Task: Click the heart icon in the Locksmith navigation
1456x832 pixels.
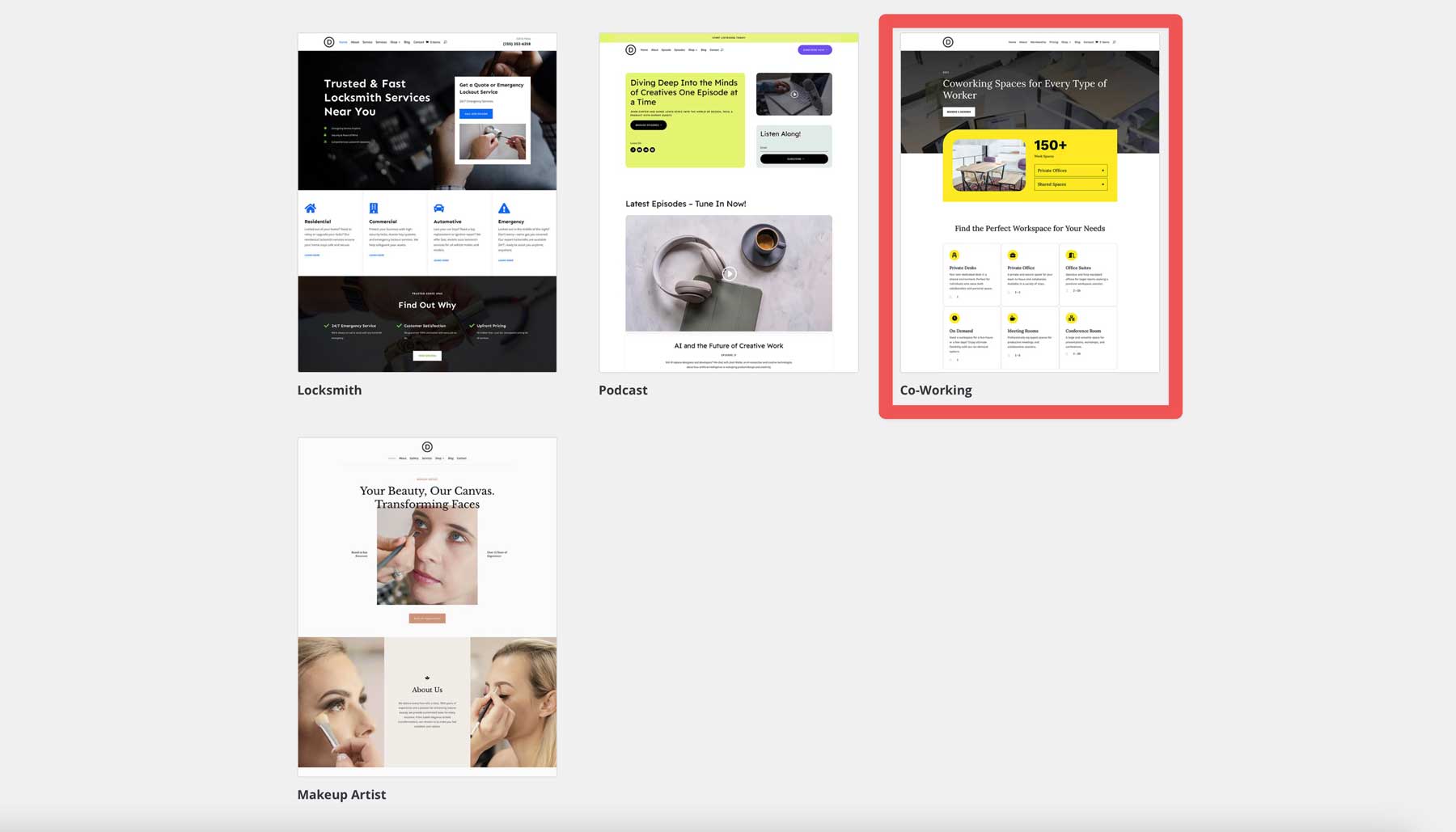Action: (x=427, y=42)
